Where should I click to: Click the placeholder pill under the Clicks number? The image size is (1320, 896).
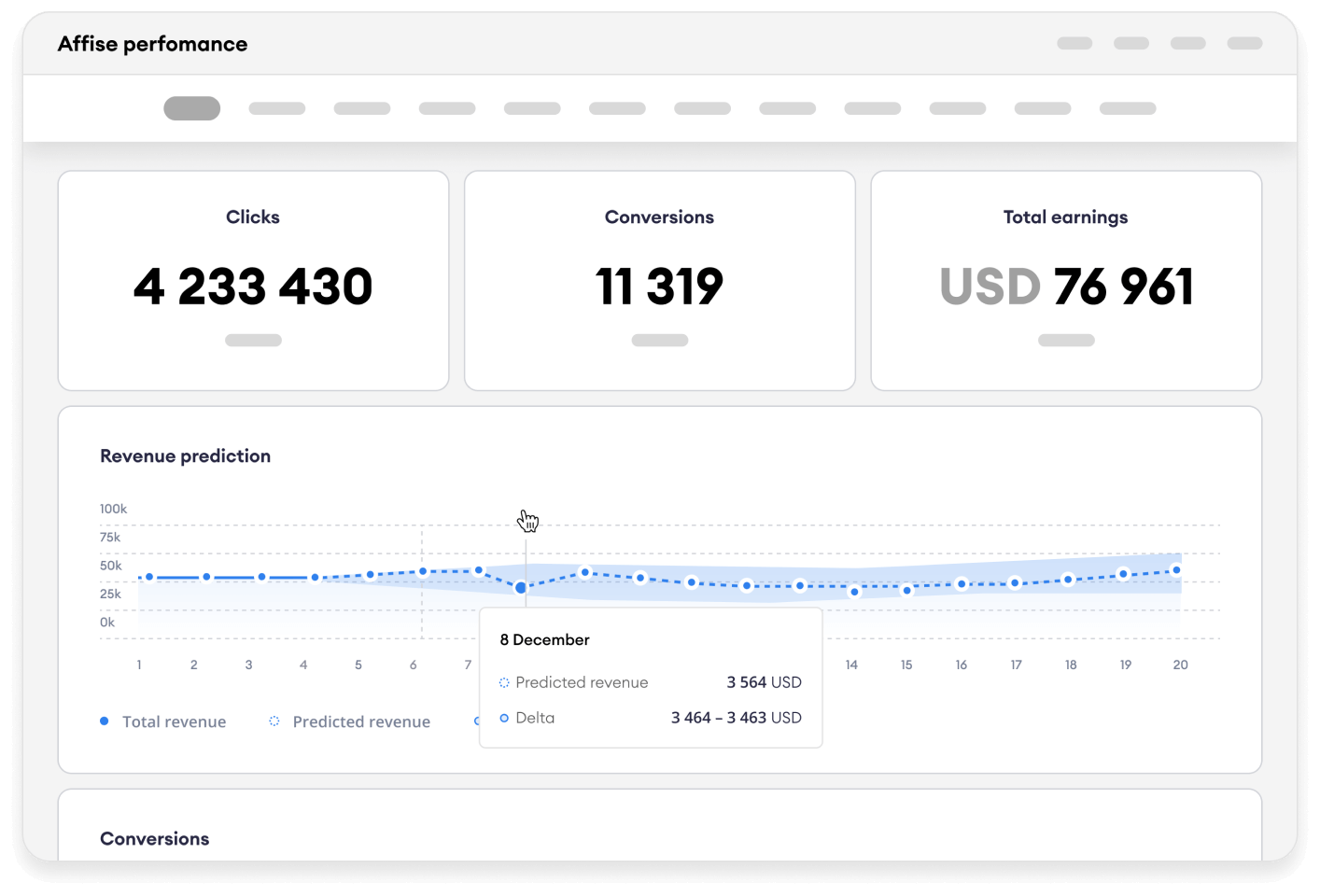(x=253, y=341)
